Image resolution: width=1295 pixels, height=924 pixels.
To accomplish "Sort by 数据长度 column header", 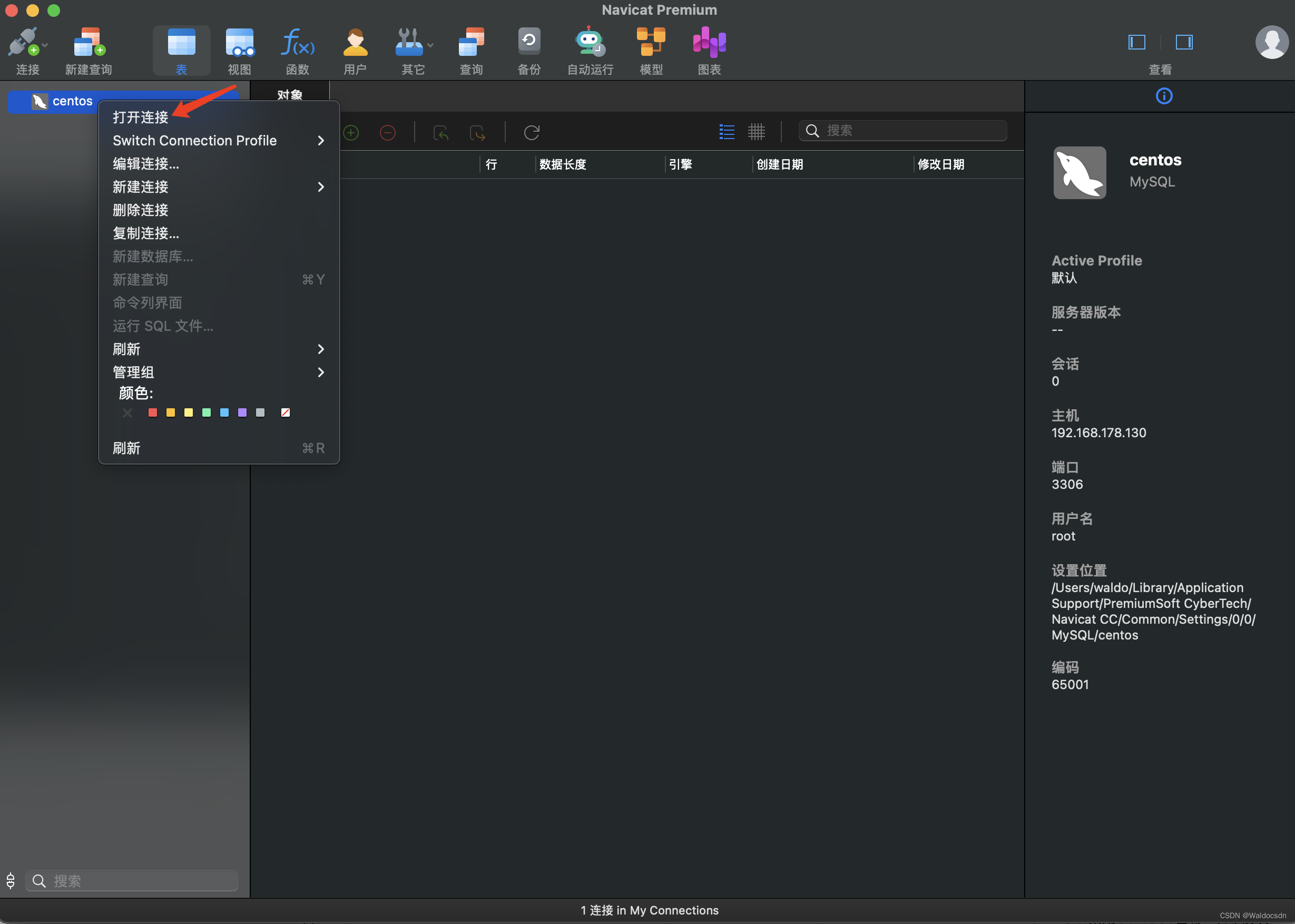I will click(x=563, y=164).
